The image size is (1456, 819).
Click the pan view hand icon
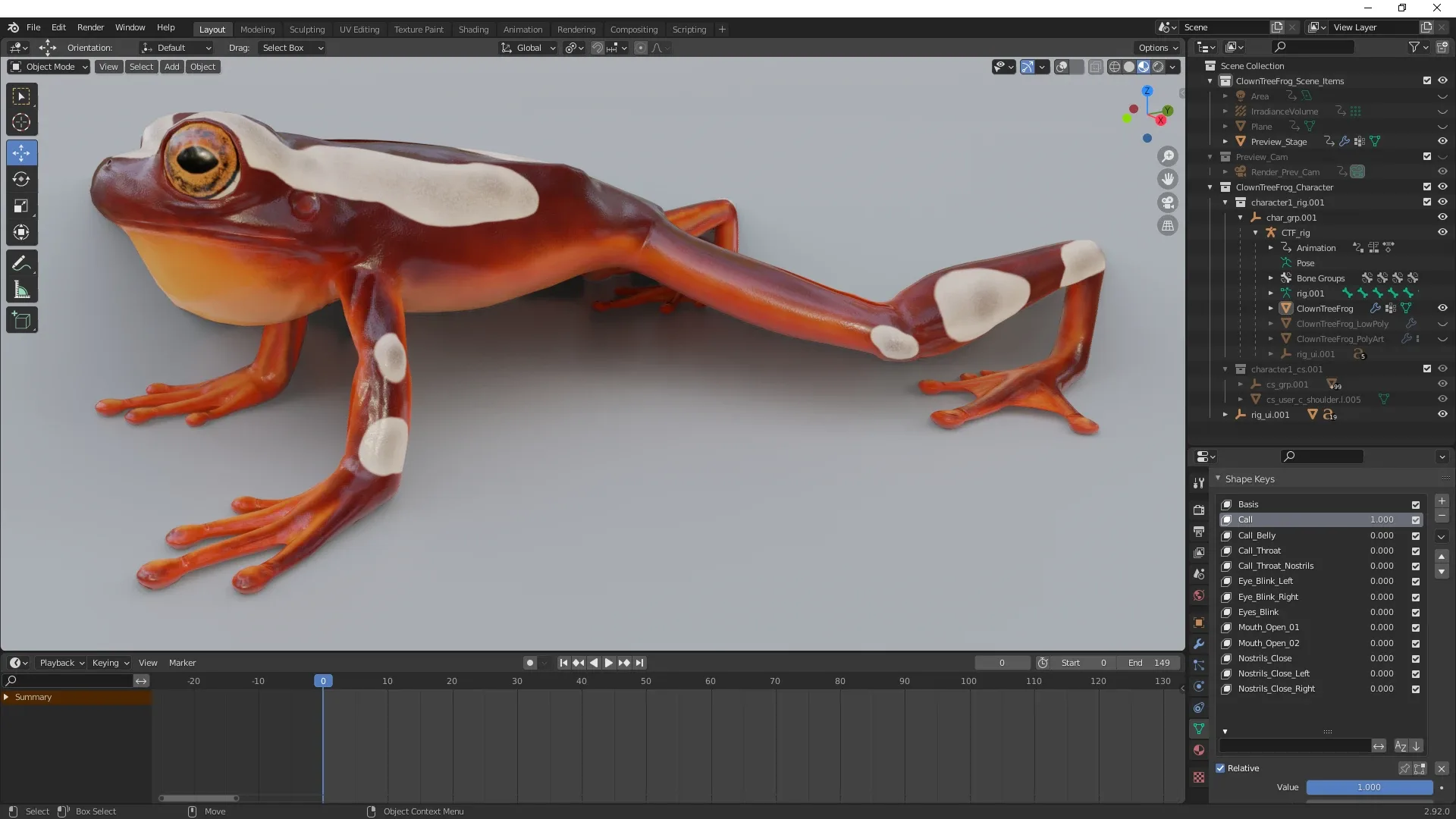pos(1168,179)
